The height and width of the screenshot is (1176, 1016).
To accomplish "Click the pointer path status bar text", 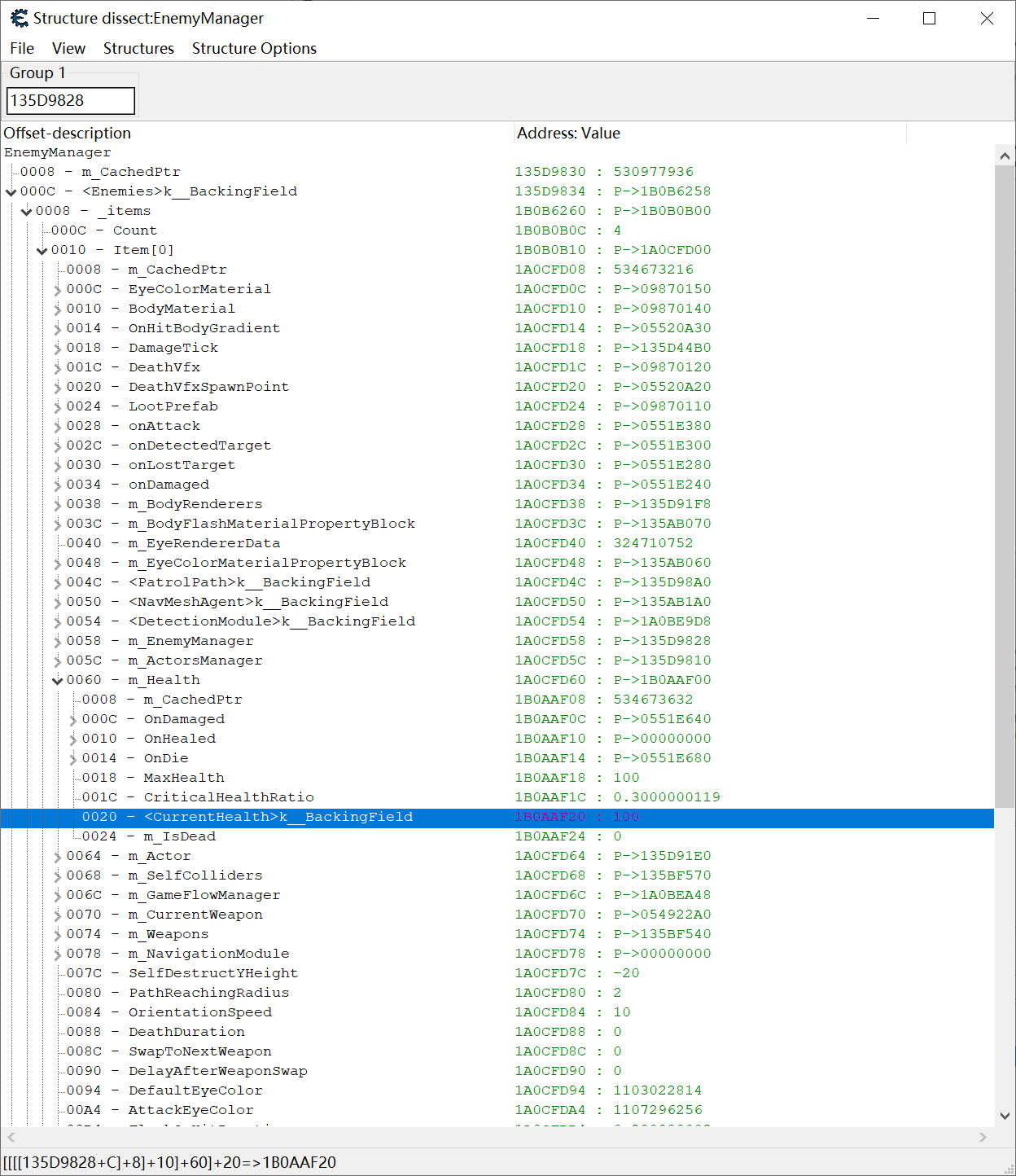I will (169, 1162).
